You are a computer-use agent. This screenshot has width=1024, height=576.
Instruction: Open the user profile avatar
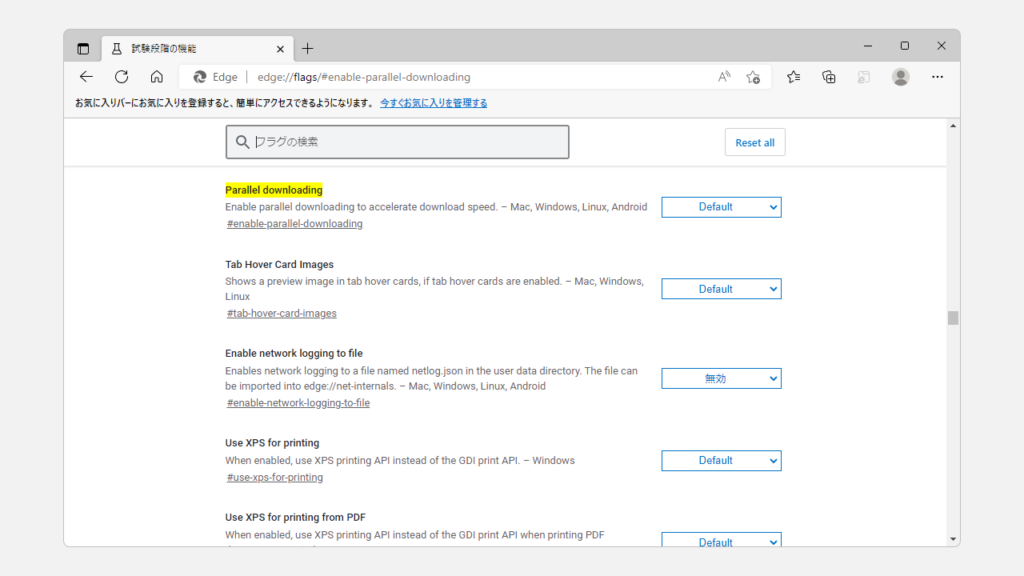pyautogui.click(x=900, y=77)
